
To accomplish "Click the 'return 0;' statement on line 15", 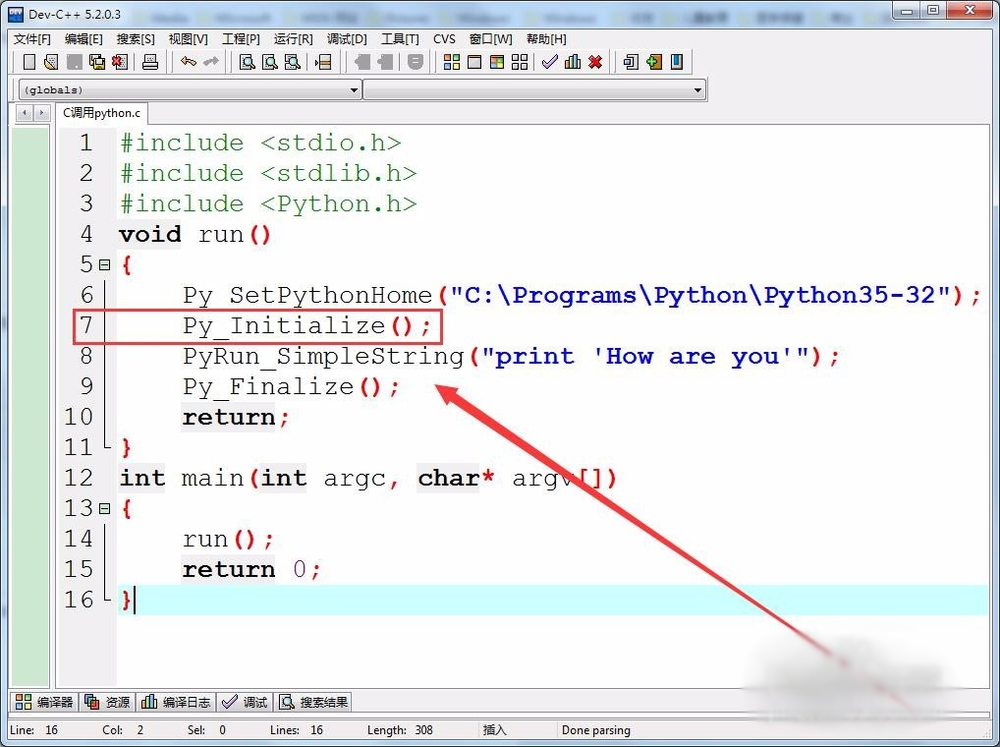I will (251, 569).
